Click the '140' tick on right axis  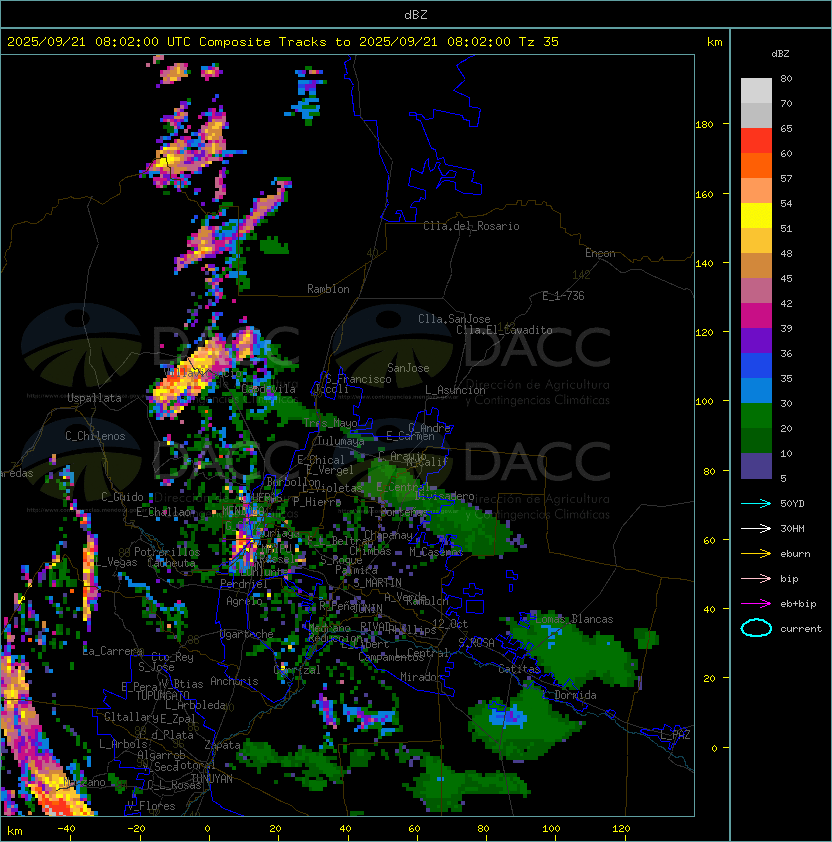click(704, 264)
